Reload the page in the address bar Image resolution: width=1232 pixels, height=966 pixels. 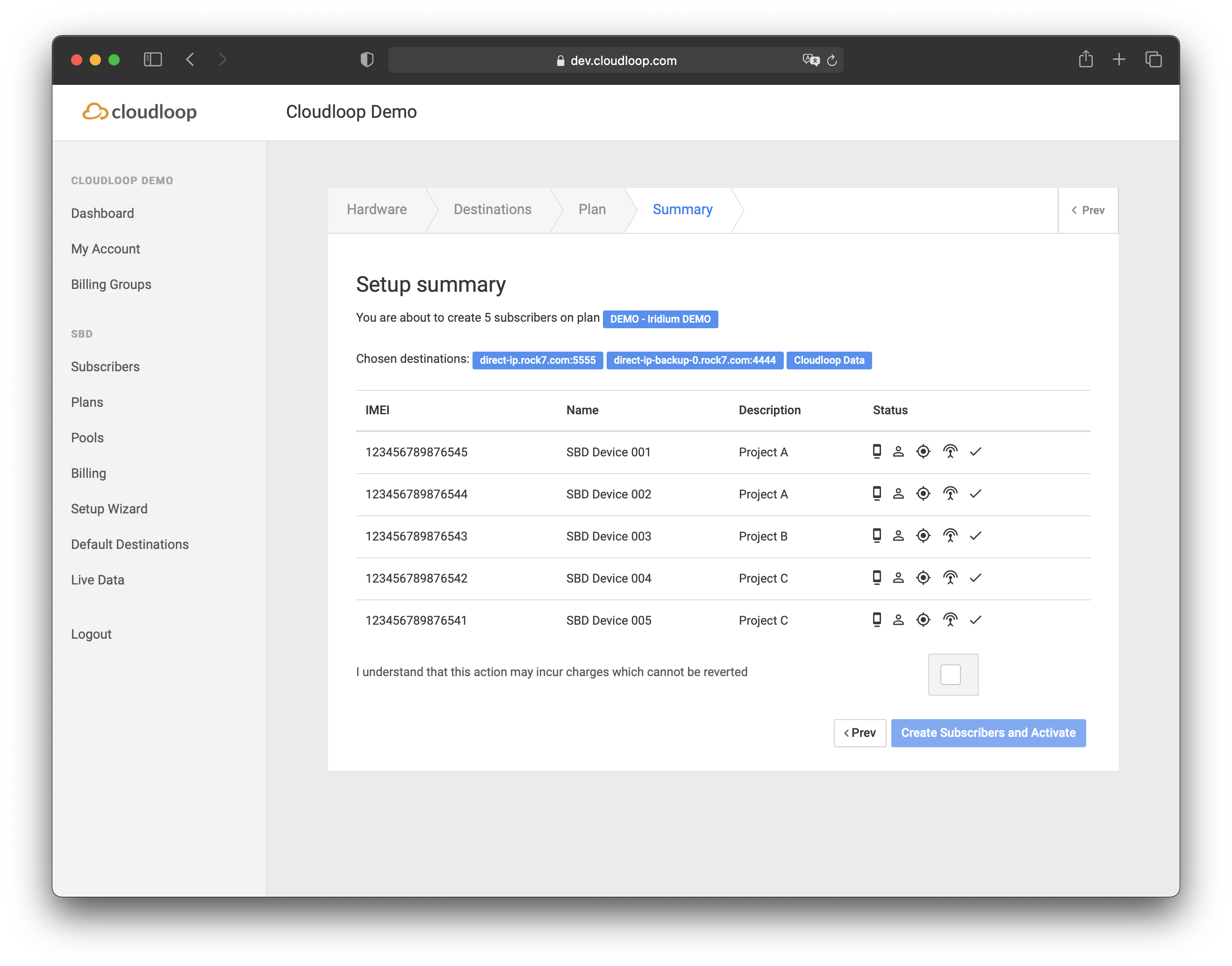click(832, 60)
